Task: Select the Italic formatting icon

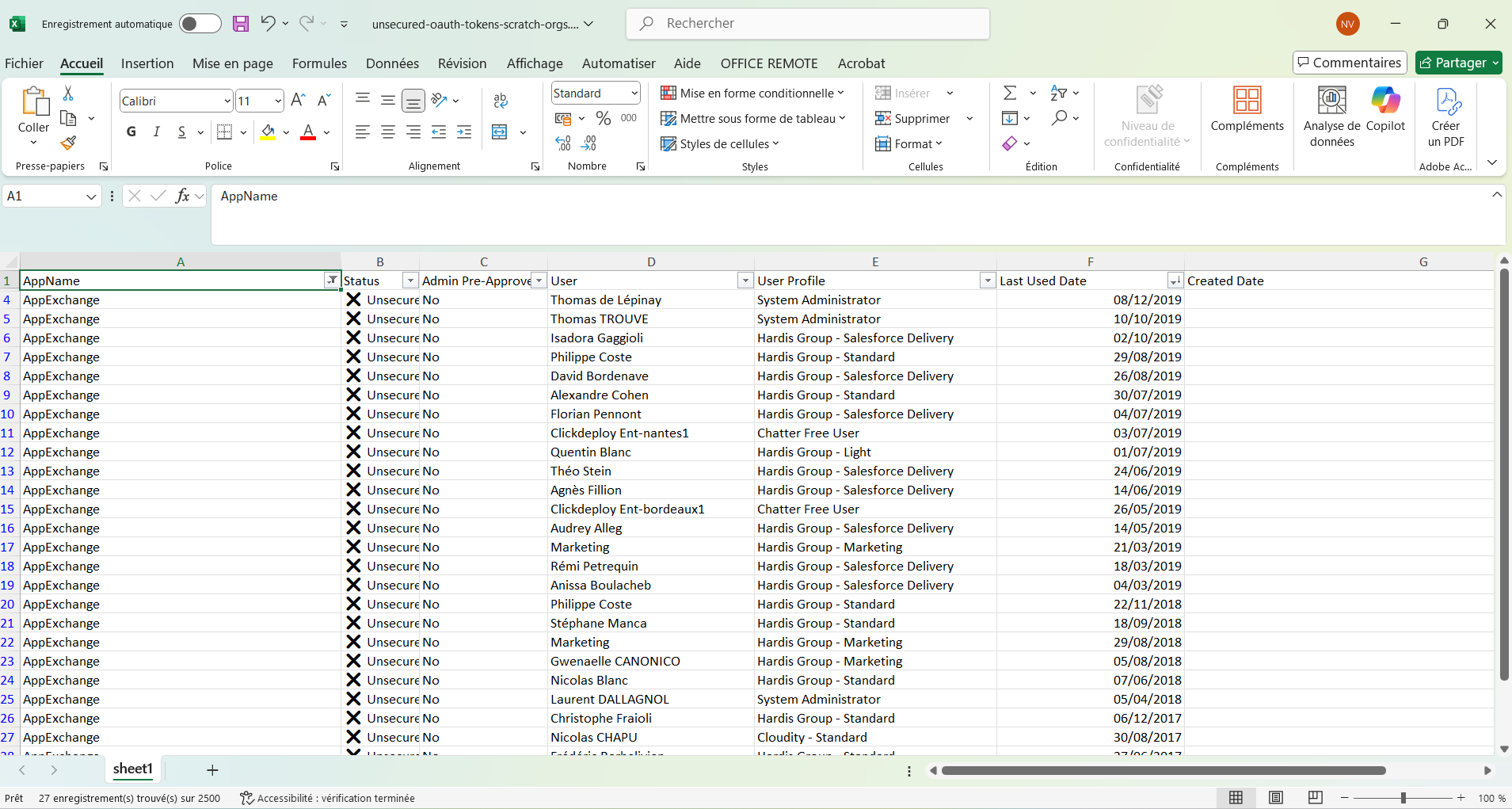Action: 156,132
